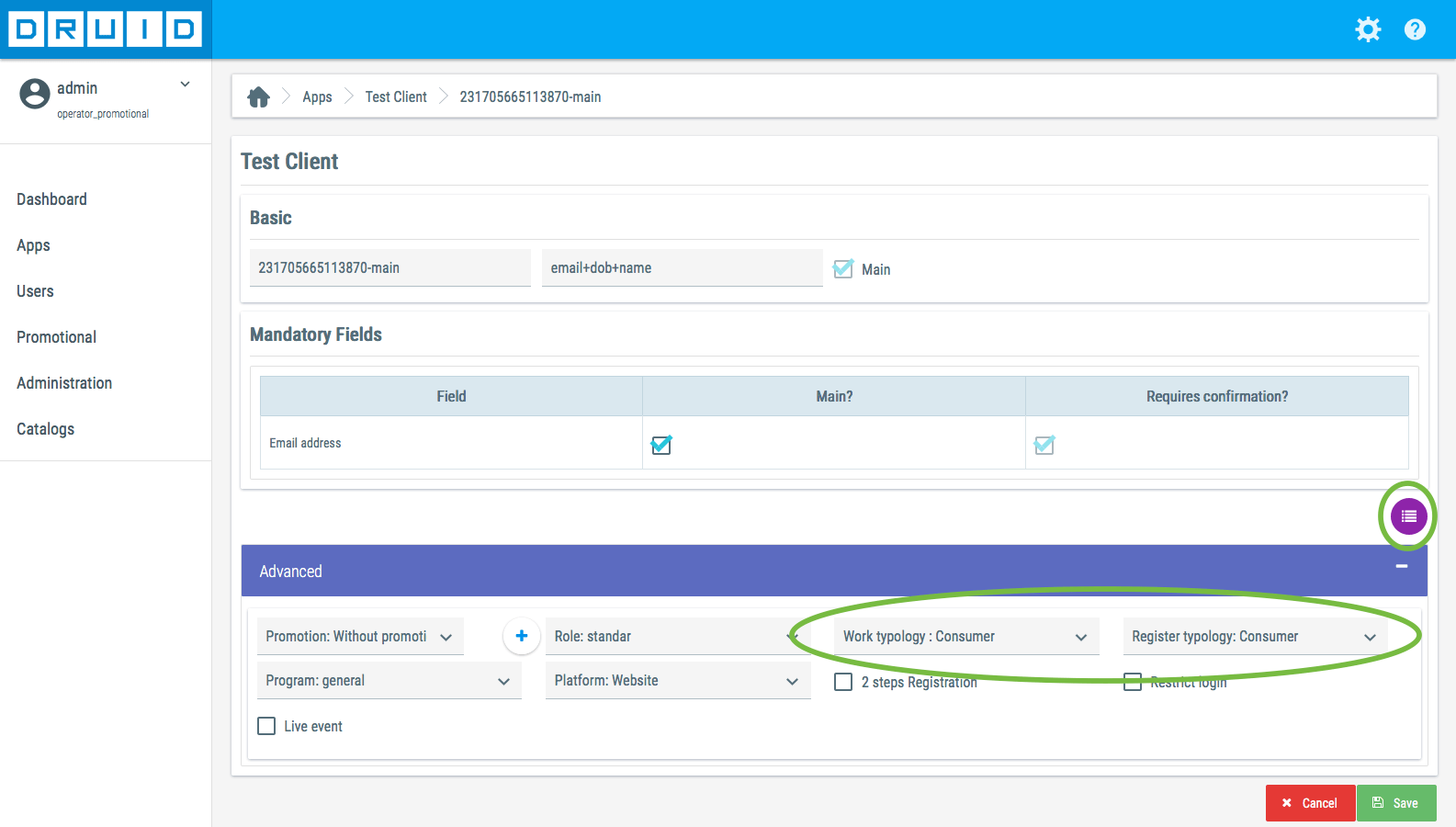Enable the 2 steps Registration checkbox

tap(843, 682)
